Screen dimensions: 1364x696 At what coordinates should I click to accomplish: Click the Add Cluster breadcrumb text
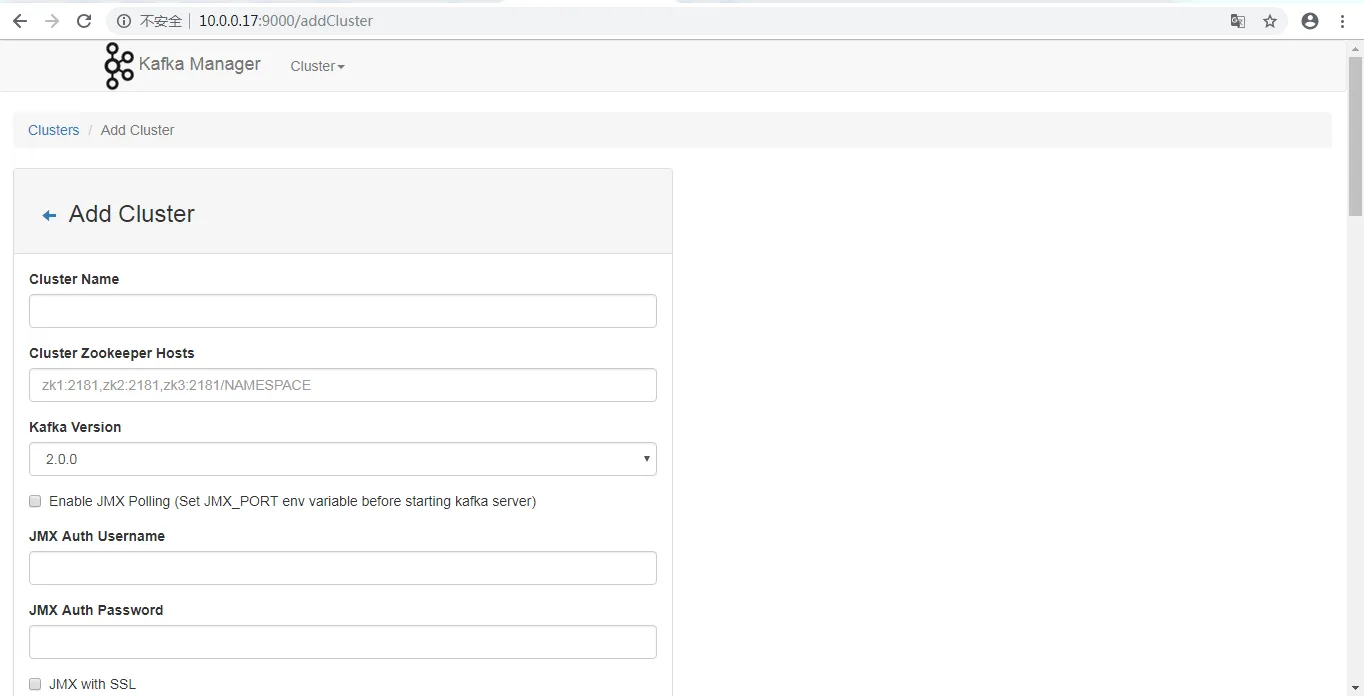(137, 130)
